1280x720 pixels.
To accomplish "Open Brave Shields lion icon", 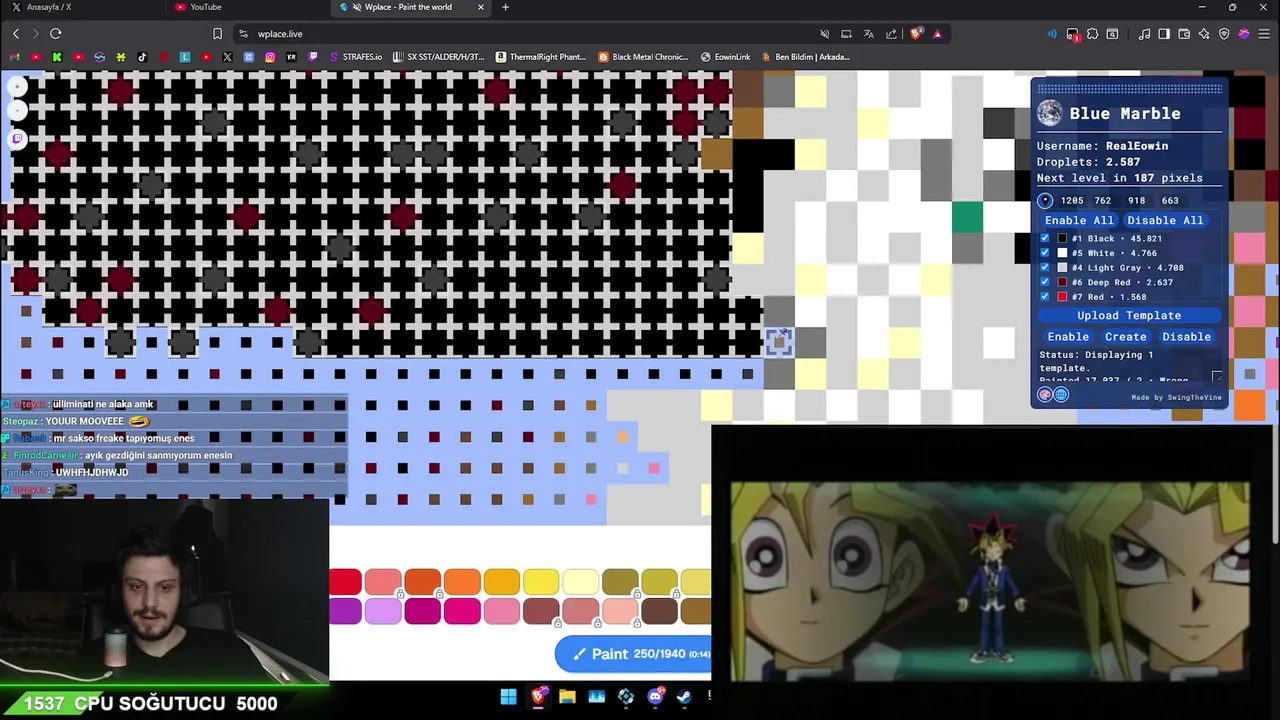I will pos(916,34).
